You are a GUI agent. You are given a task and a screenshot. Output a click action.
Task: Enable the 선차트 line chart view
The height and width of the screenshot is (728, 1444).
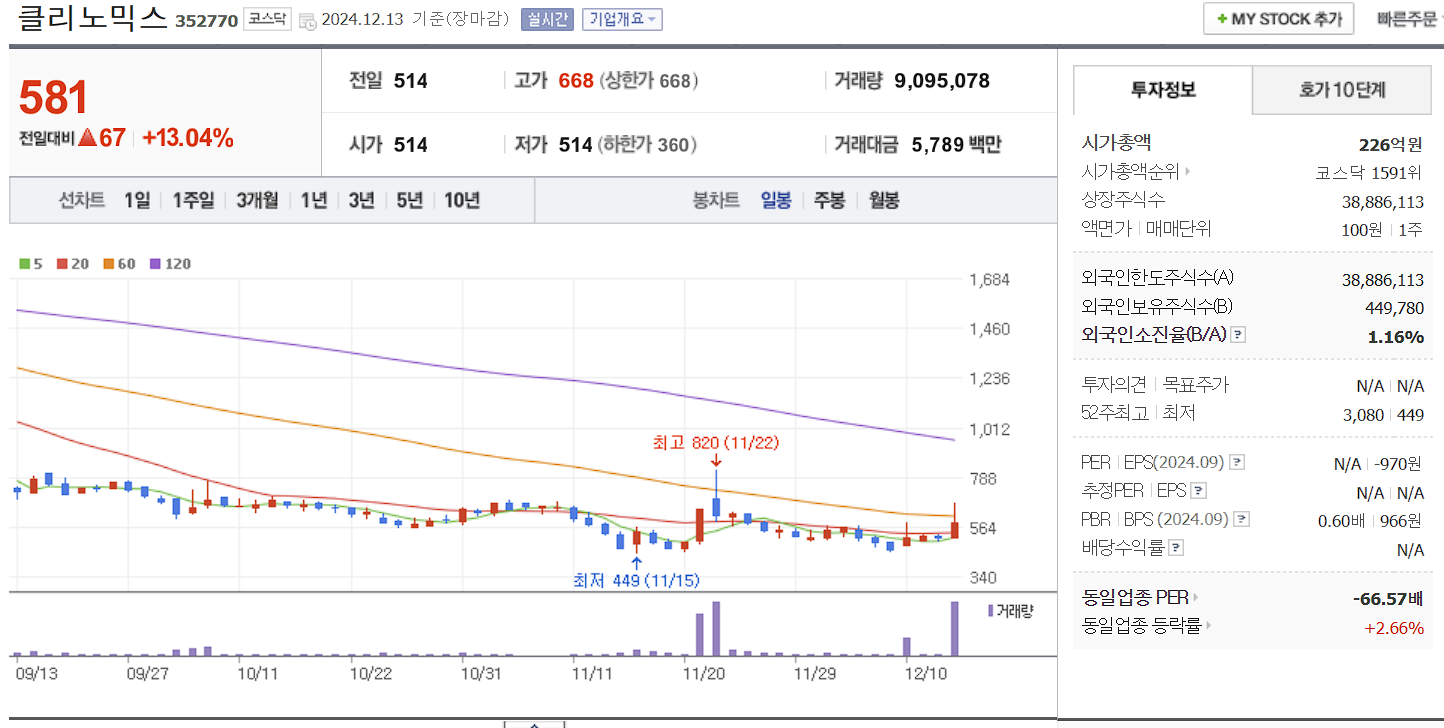(81, 201)
